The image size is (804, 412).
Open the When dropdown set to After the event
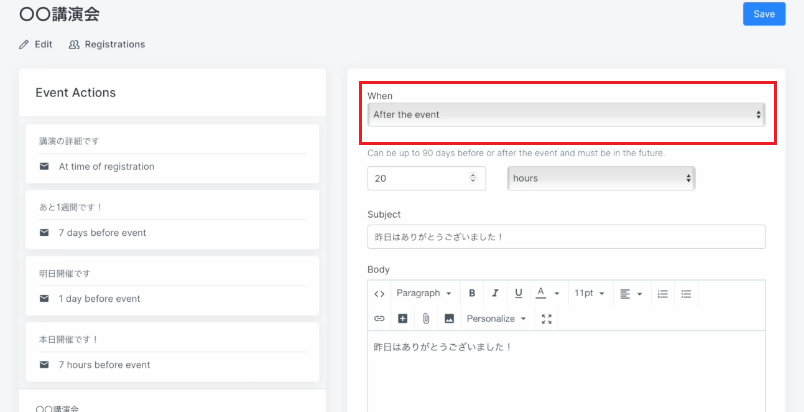(x=566, y=115)
